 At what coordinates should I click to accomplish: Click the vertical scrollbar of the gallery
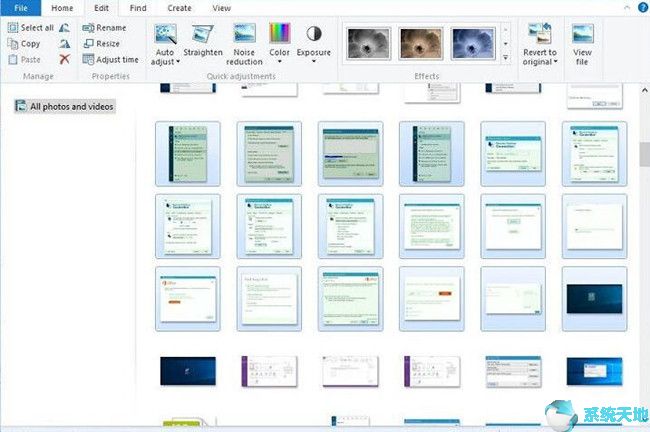point(644,153)
